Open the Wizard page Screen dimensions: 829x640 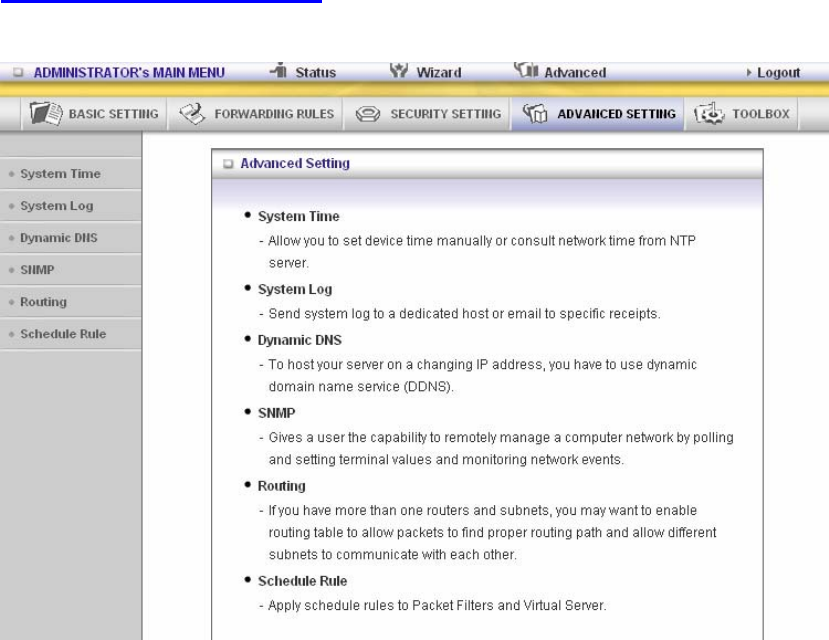tap(439, 72)
